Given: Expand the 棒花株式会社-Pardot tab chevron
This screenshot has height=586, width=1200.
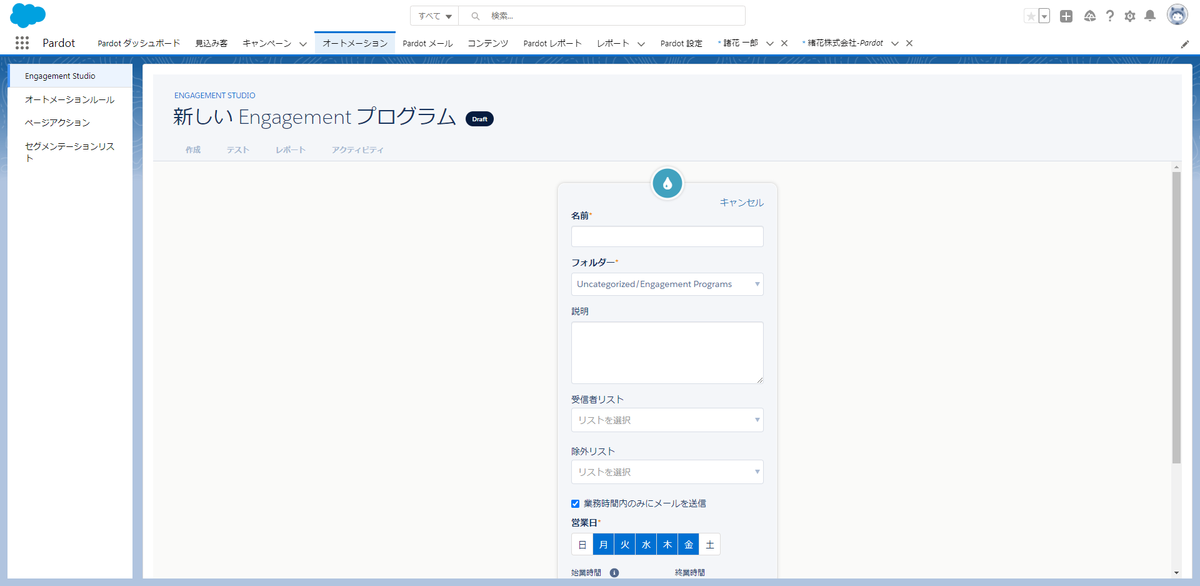Looking at the screenshot, I should coord(894,43).
